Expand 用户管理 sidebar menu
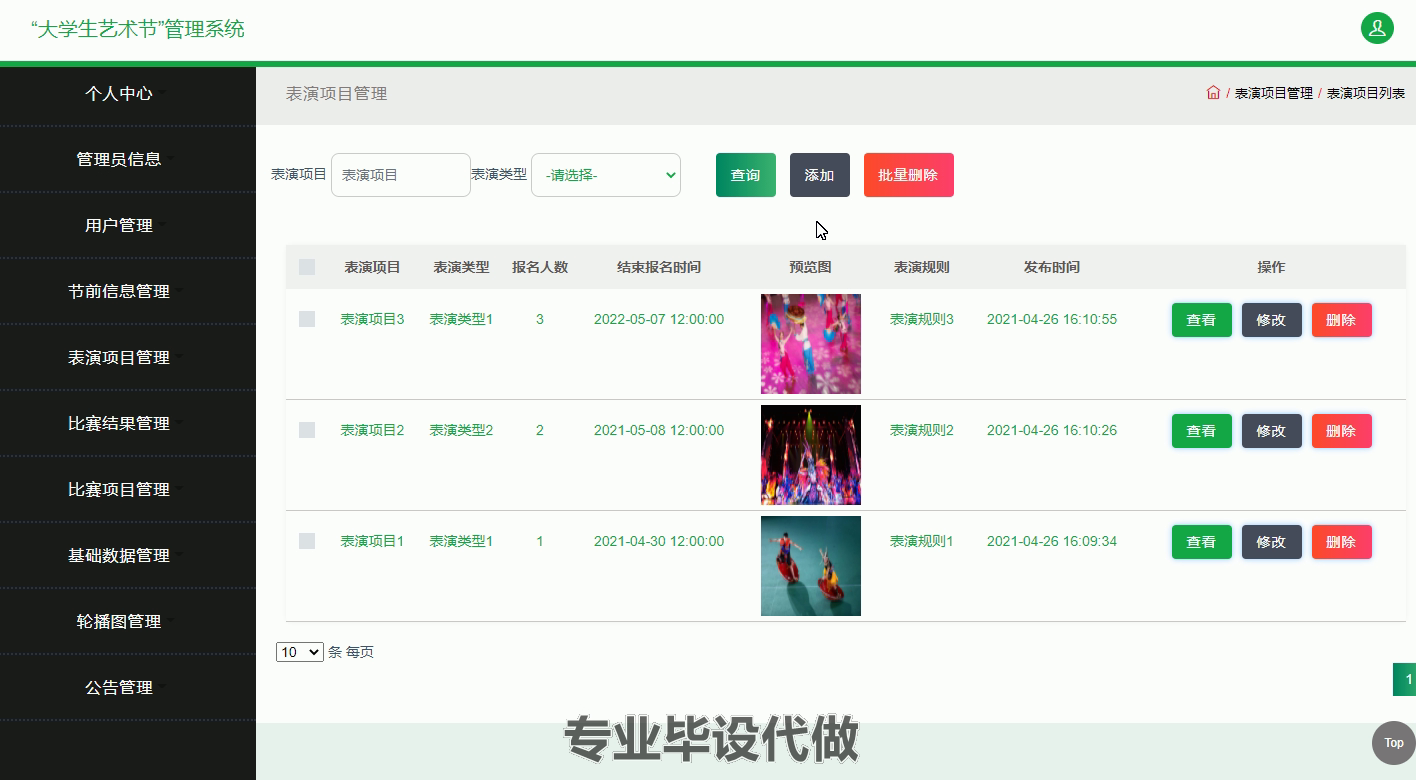This screenshot has width=1416, height=780. pos(119,225)
